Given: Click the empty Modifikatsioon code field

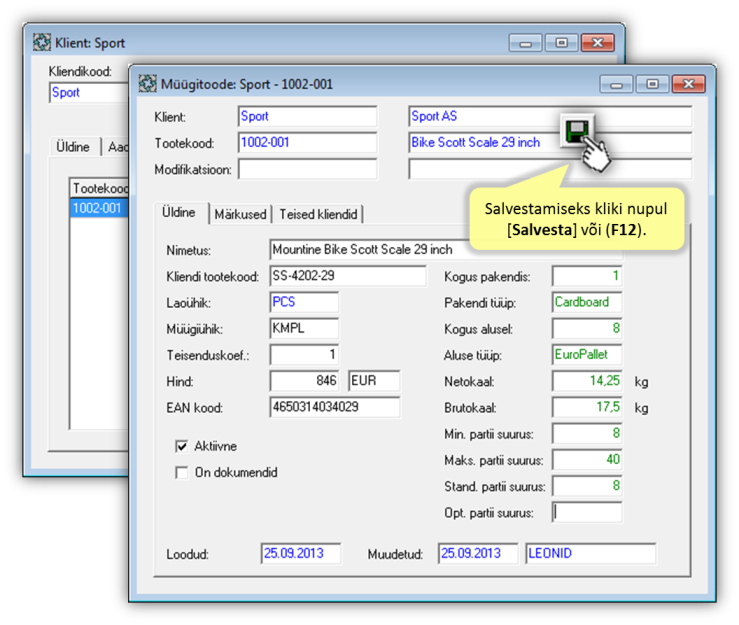Looking at the screenshot, I should pyautogui.click(x=307, y=169).
